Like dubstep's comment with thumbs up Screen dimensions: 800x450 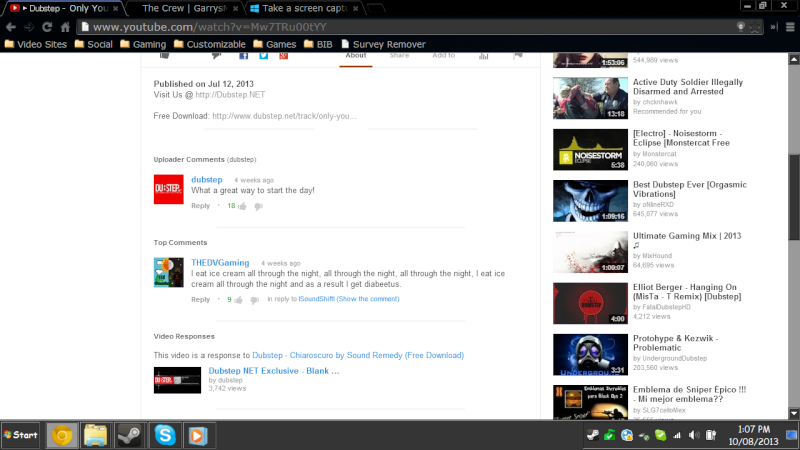click(x=242, y=206)
